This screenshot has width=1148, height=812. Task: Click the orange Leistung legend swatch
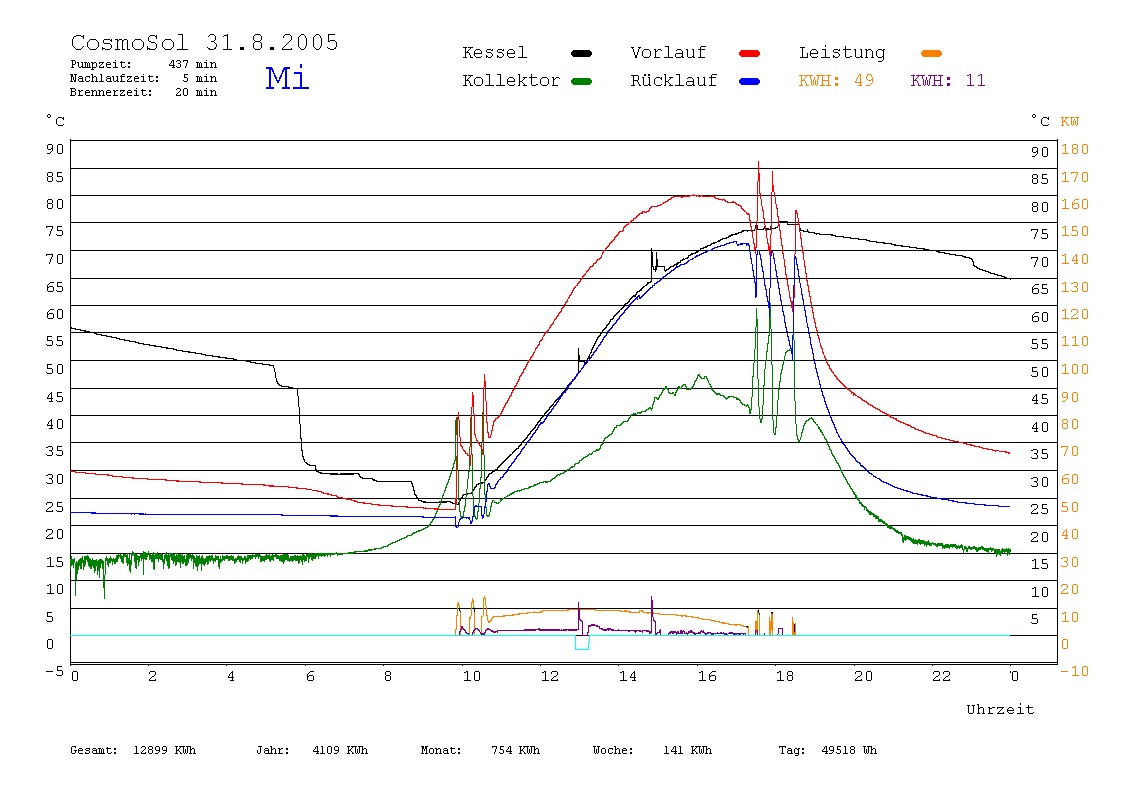[931, 53]
